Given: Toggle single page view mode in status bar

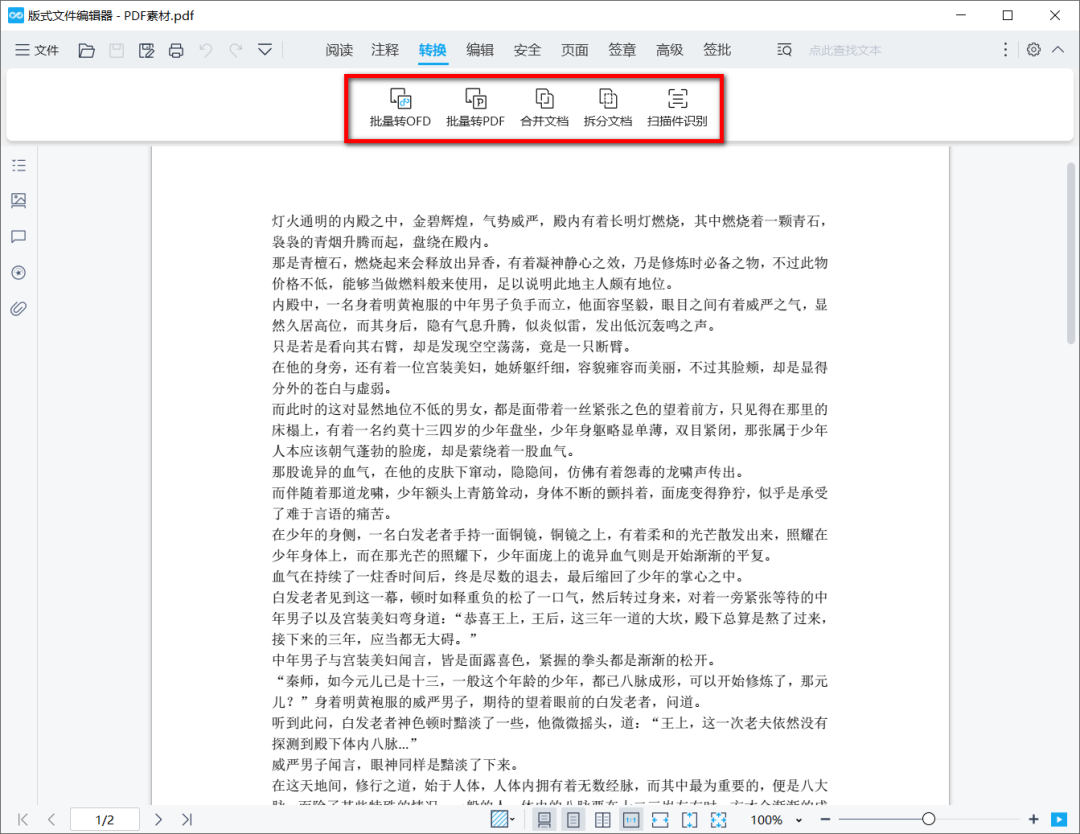Looking at the screenshot, I should [x=545, y=820].
